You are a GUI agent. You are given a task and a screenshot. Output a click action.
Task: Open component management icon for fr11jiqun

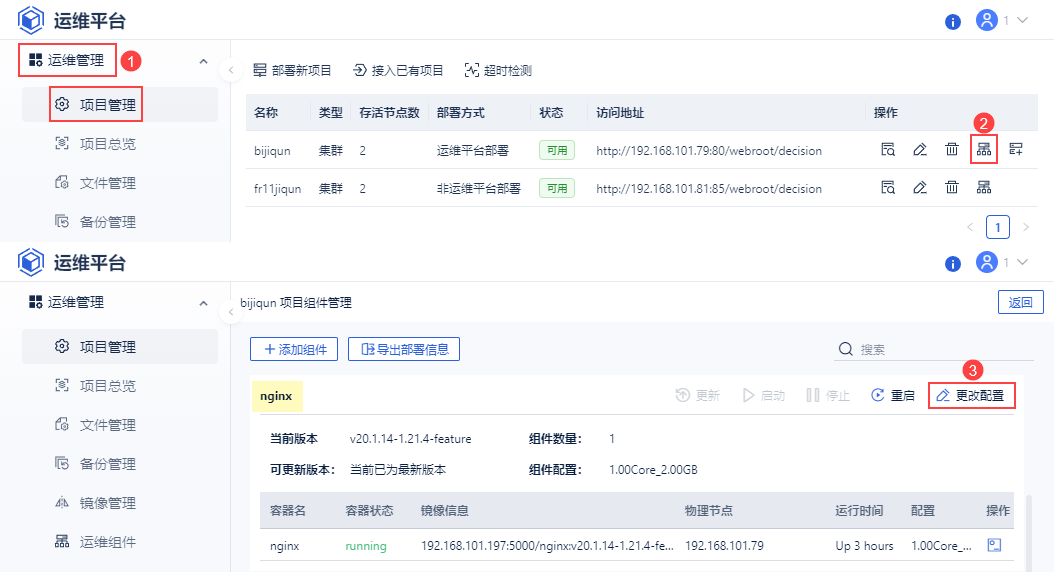tap(984, 188)
